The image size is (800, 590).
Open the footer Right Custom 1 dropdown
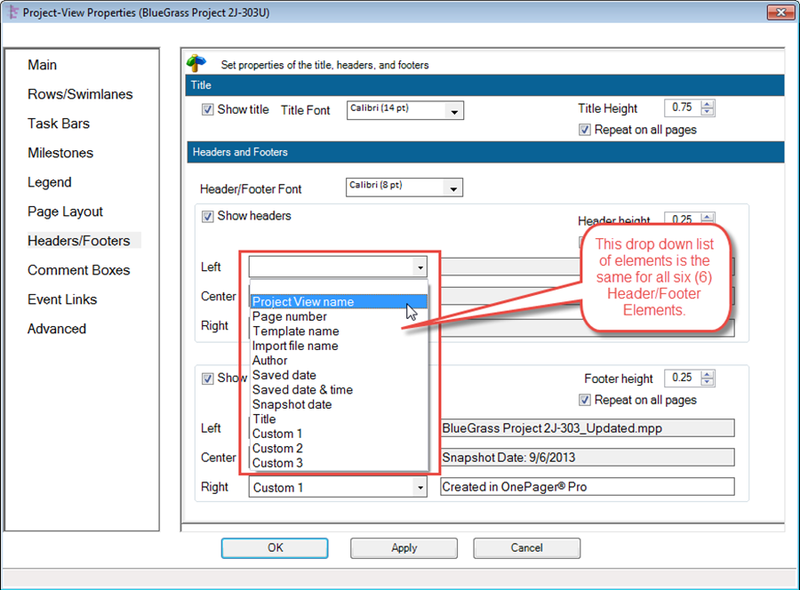tap(420, 488)
